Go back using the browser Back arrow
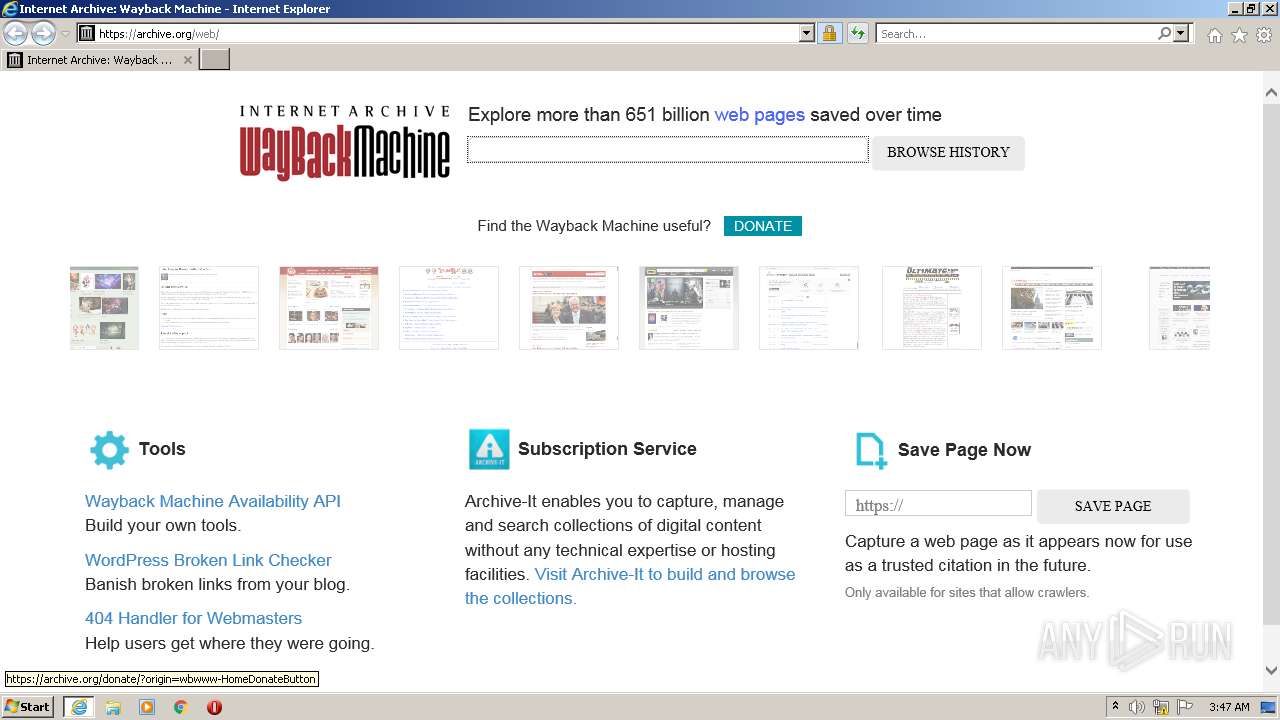Viewport: 1280px width, 720px height. pos(15,33)
